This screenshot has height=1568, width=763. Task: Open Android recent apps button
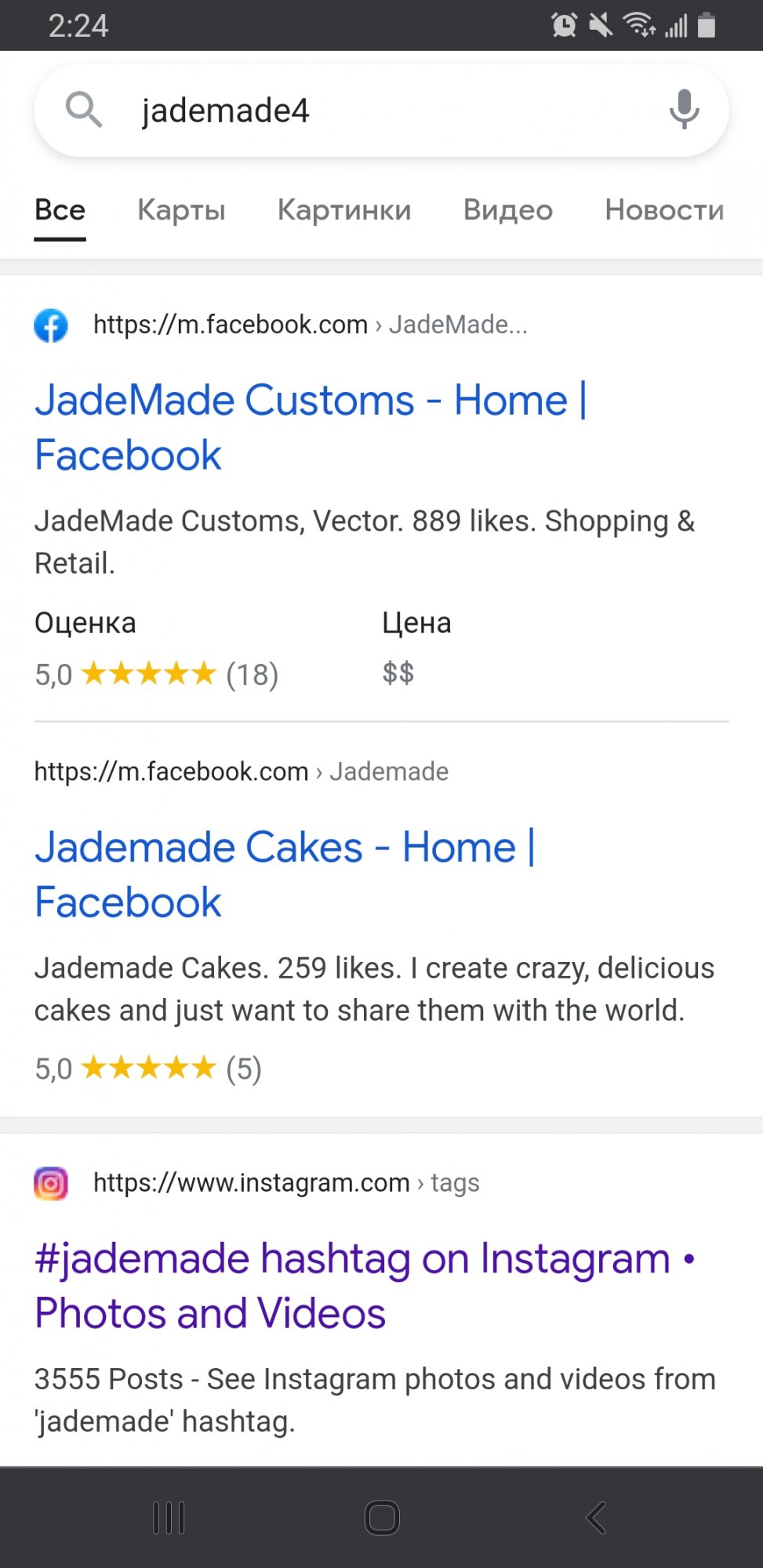(x=169, y=1518)
